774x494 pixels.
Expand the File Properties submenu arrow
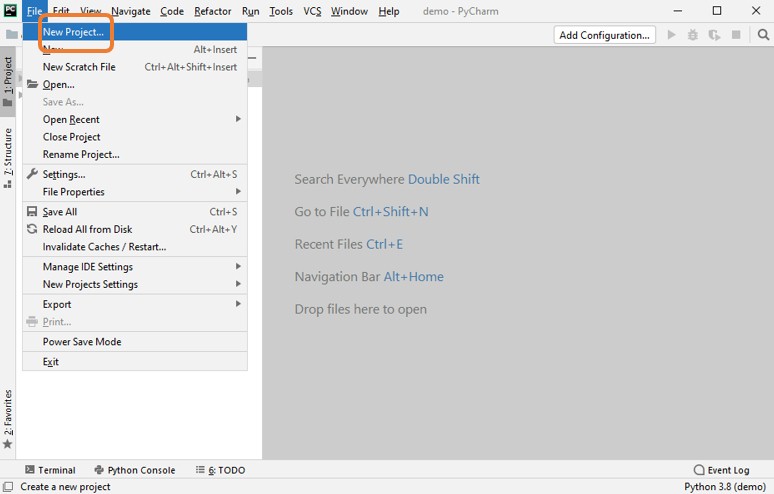coord(238,191)
